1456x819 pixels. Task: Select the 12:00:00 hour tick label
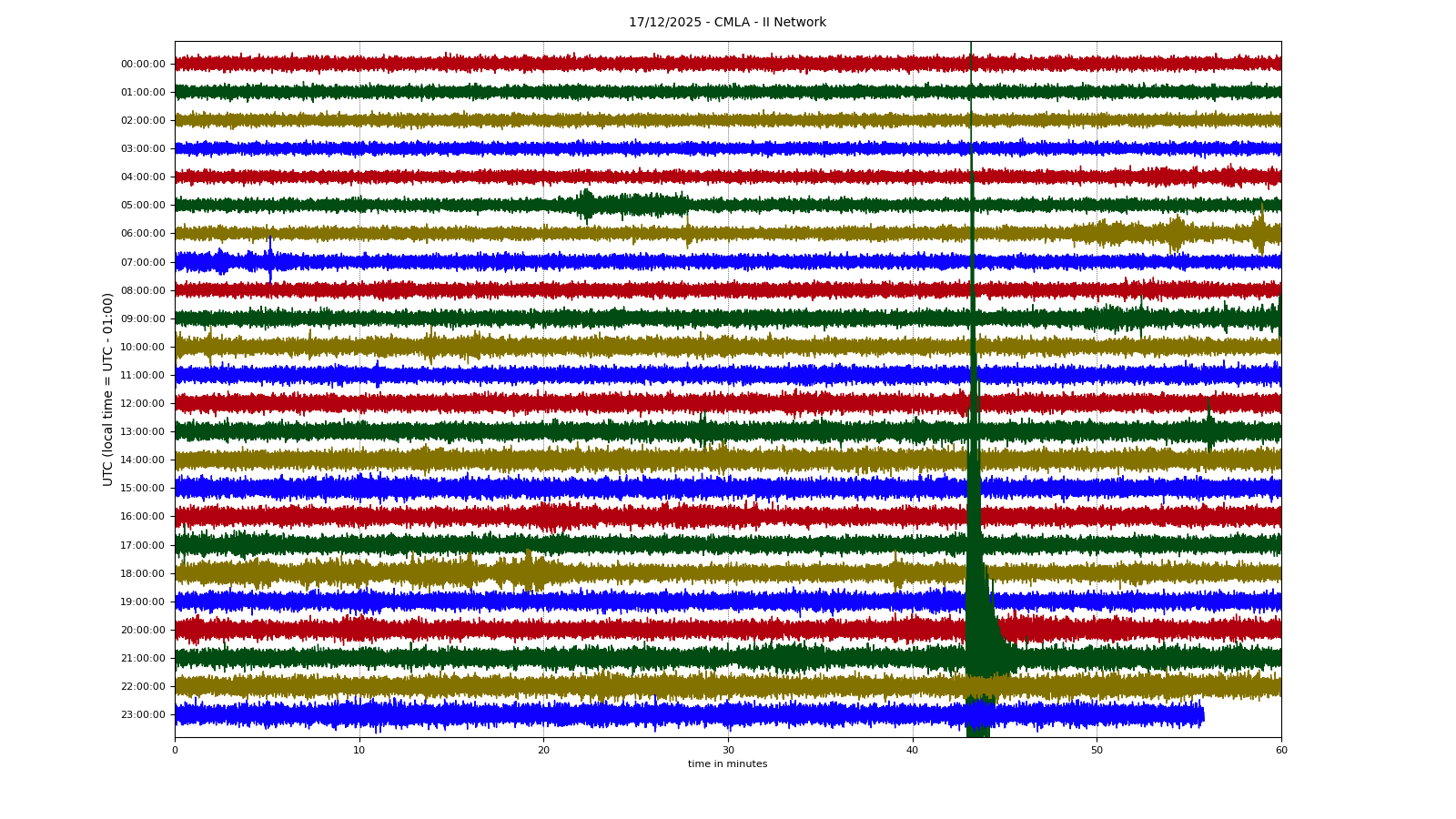point(143,404)
